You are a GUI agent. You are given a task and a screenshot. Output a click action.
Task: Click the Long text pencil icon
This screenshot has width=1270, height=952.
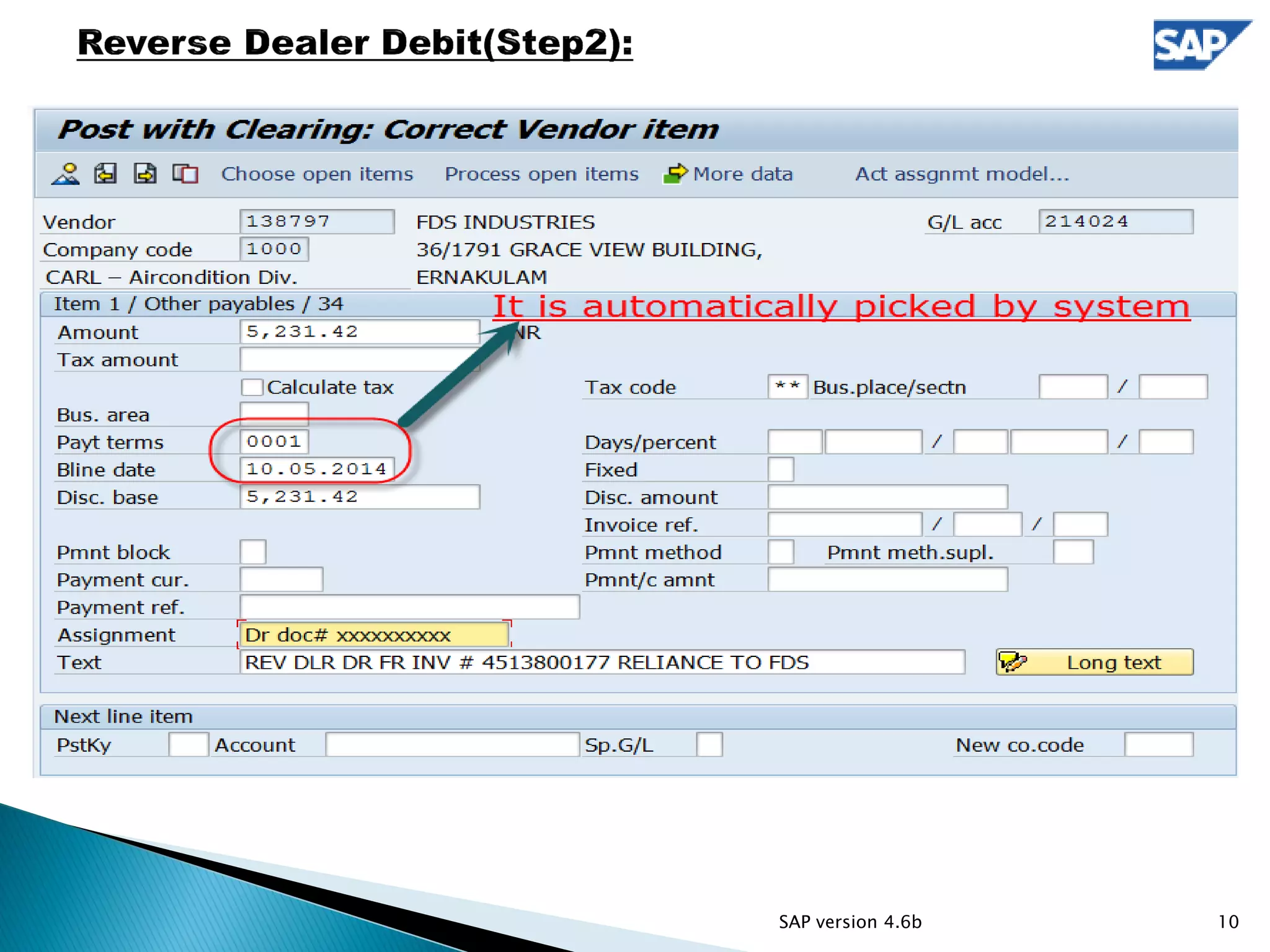pyautogui.click(x=1013, y=662)
